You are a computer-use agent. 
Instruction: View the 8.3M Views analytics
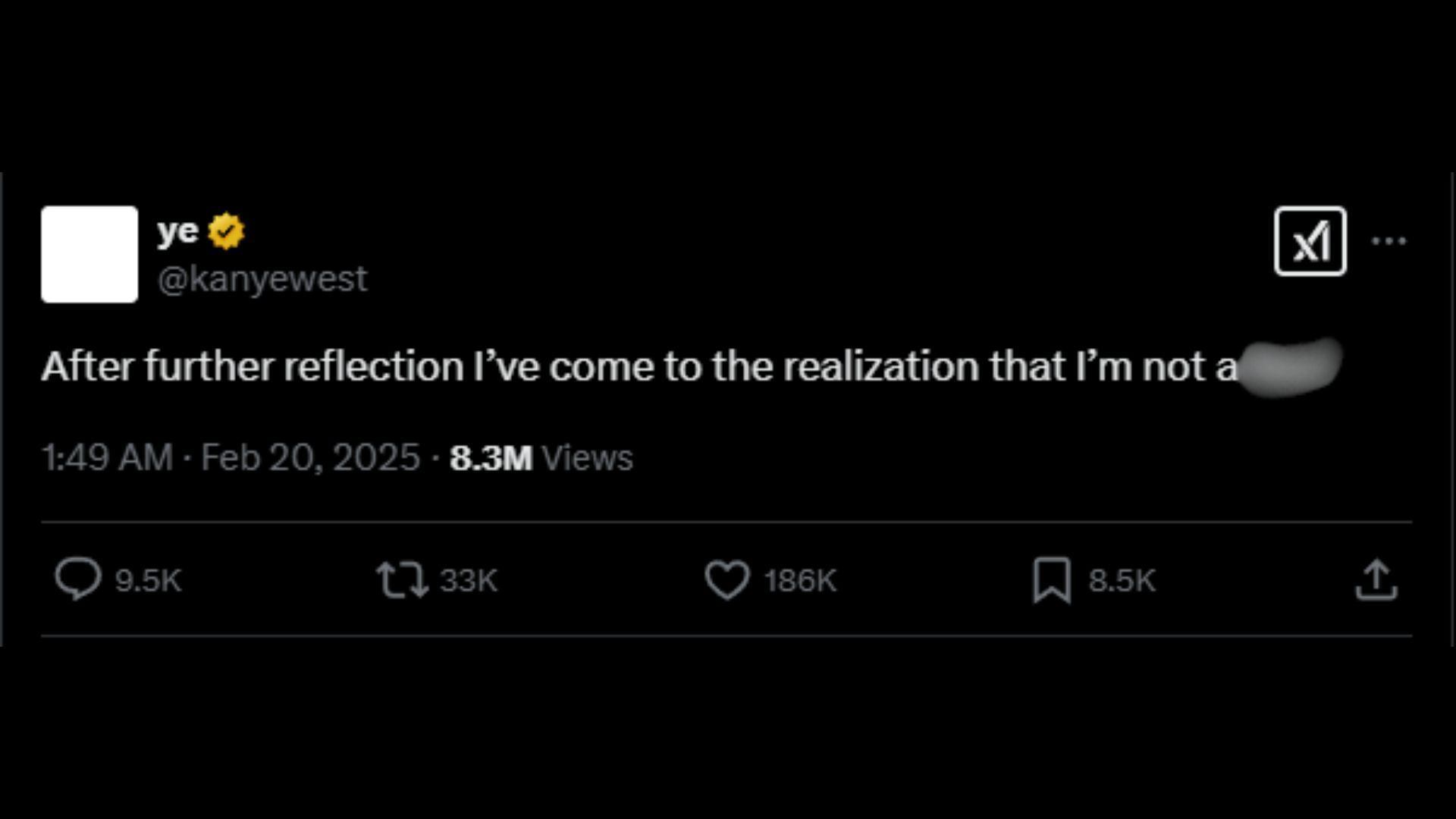[541, 457]
